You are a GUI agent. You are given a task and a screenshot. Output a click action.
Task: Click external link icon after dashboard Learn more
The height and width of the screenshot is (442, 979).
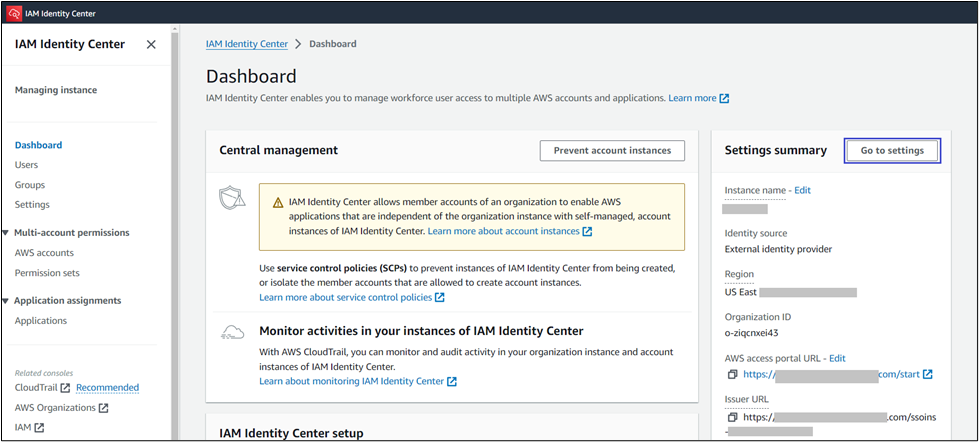click(724, 99)
